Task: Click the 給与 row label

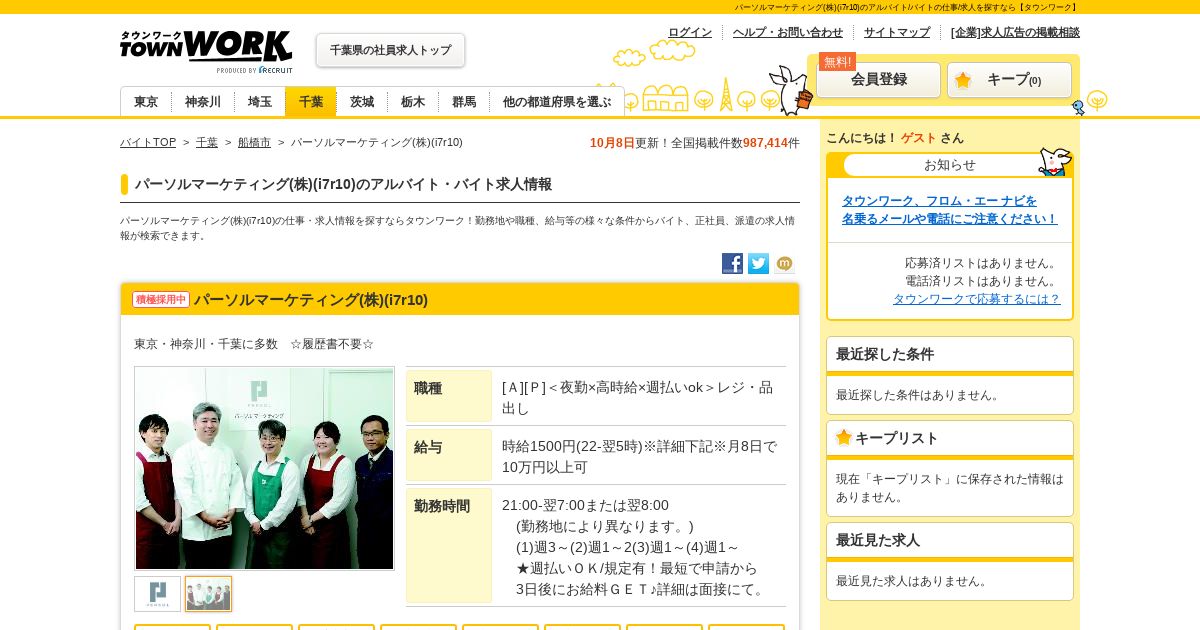Action: click(449, 455)
